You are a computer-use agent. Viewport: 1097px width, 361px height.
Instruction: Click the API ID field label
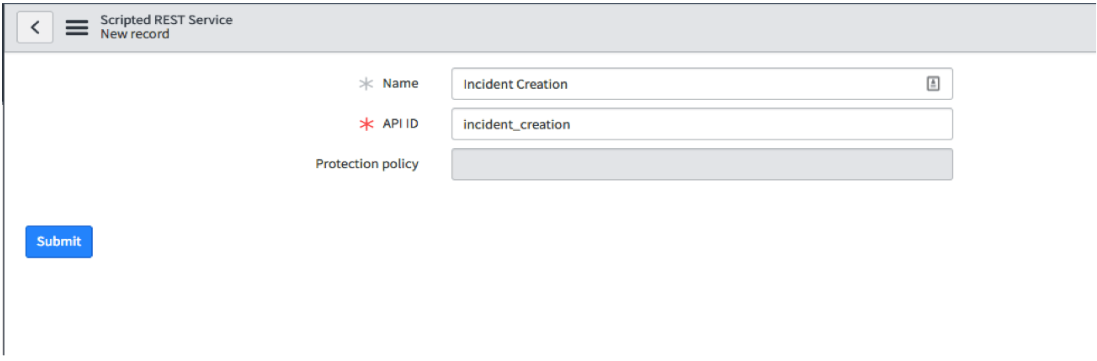pyautogui.click(x=400, y=124)
